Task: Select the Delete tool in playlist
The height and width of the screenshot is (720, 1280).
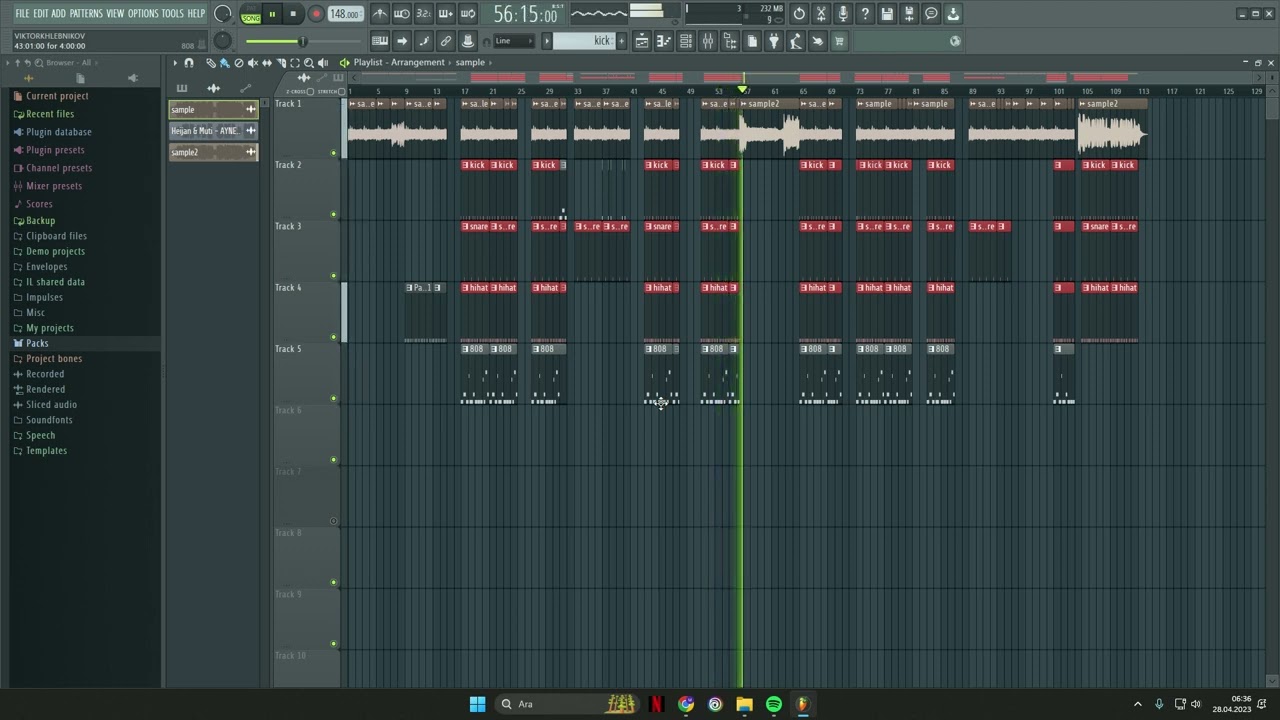Action: click(239, 63)
